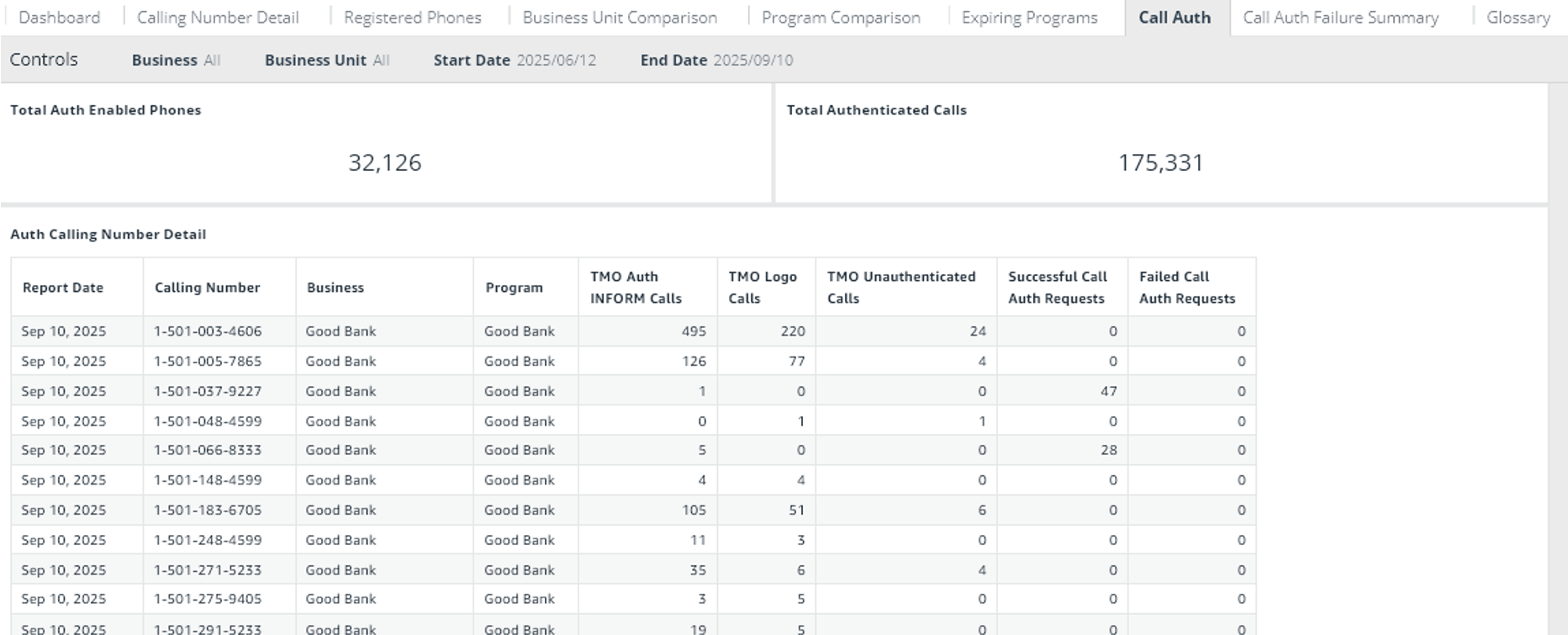The image size is (1568, 635).
Task: Open the Start Date control
Action: (515, 60)
